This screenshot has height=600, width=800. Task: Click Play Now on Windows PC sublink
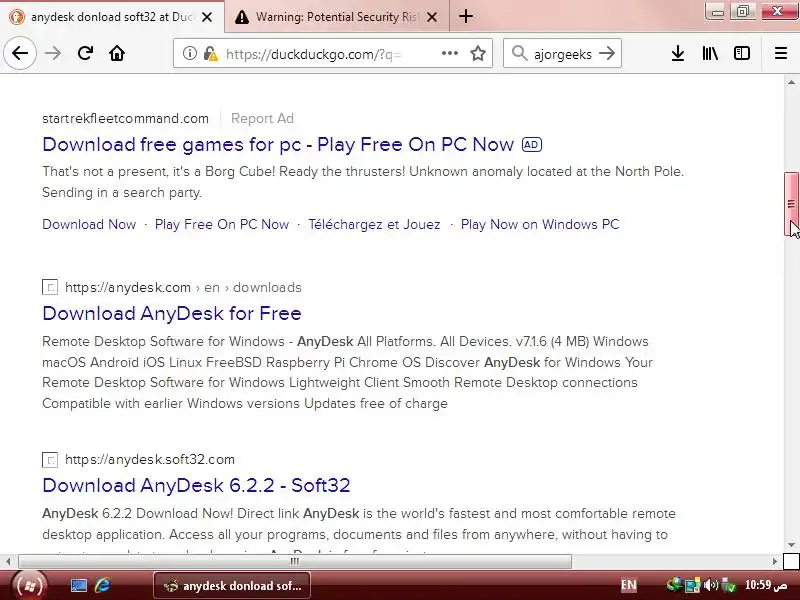coord(540,224)
